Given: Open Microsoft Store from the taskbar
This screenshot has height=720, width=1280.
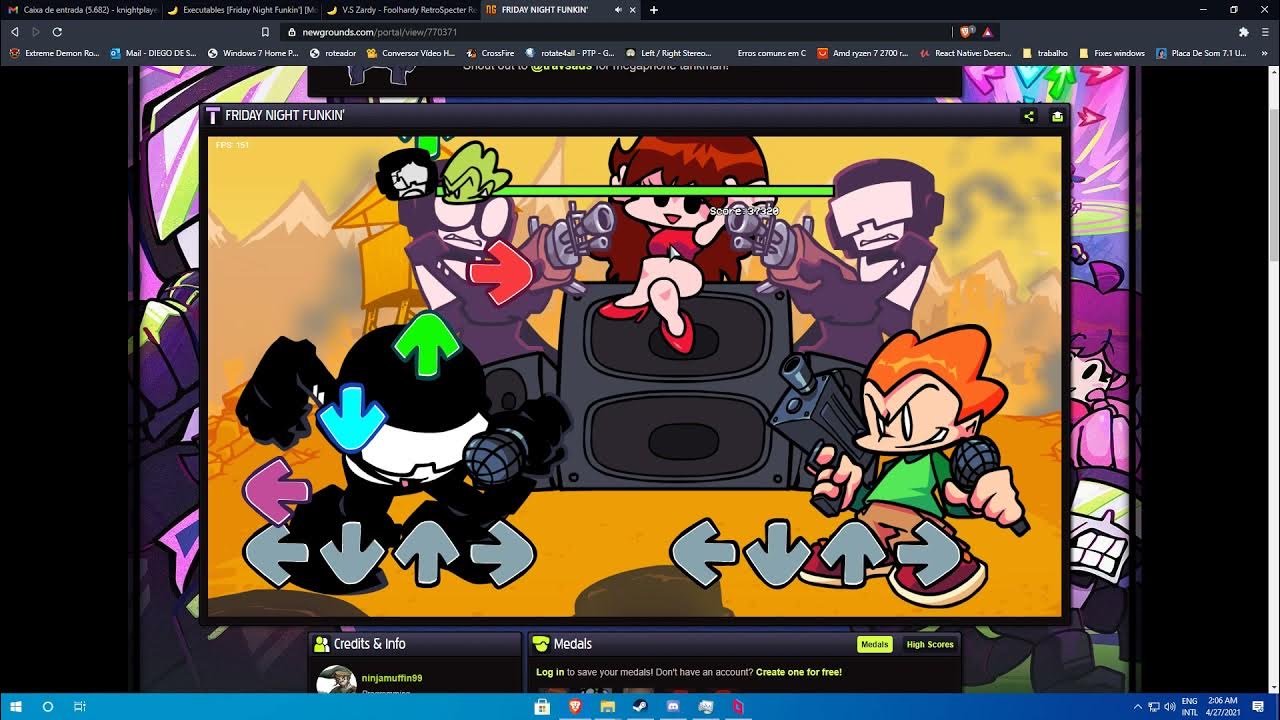Looking at the screenshot, I should pyautogui.click(x=542, y=706).
